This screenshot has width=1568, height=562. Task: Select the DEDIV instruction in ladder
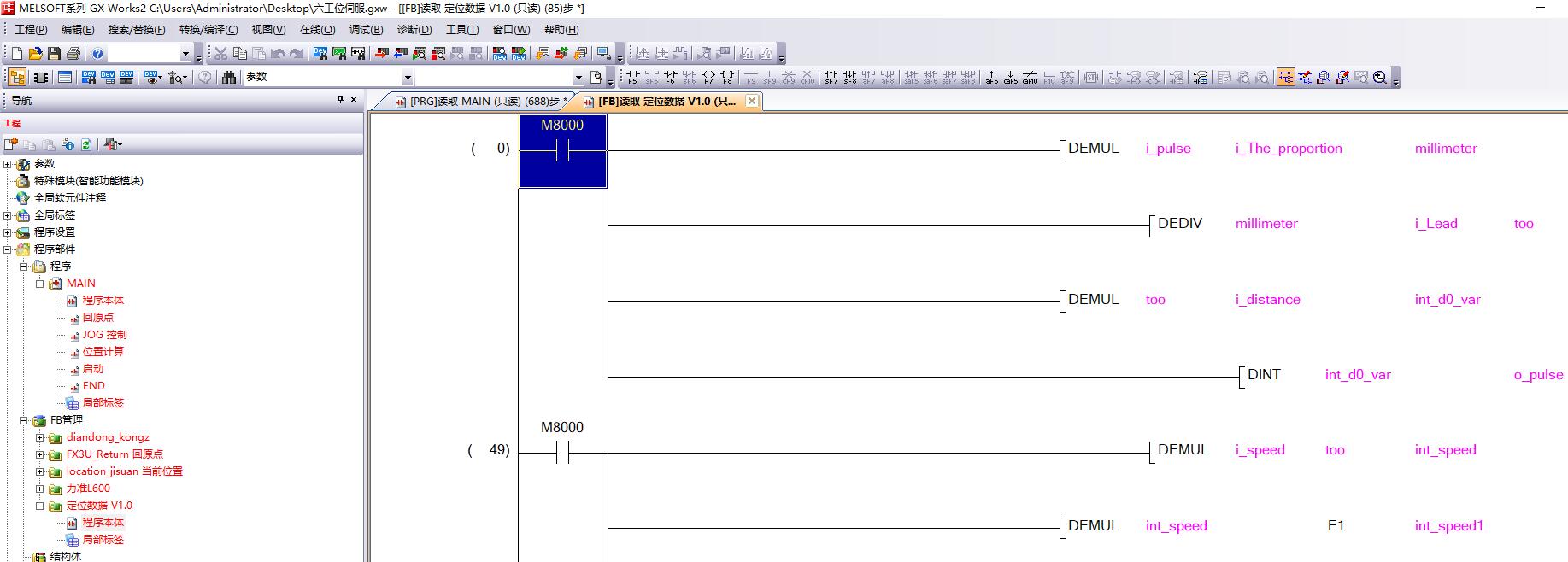[x=1179, y=224]
